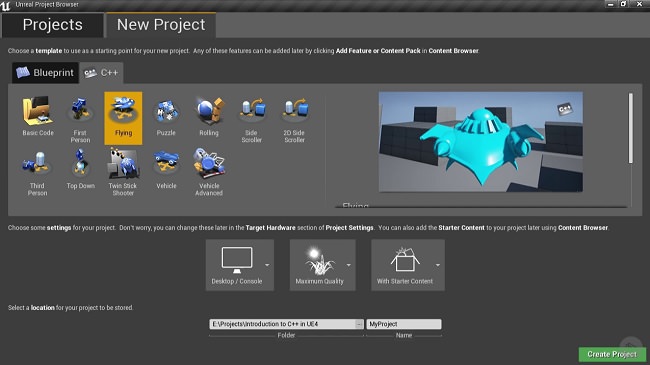Open the folder browse button beside path

359,324
